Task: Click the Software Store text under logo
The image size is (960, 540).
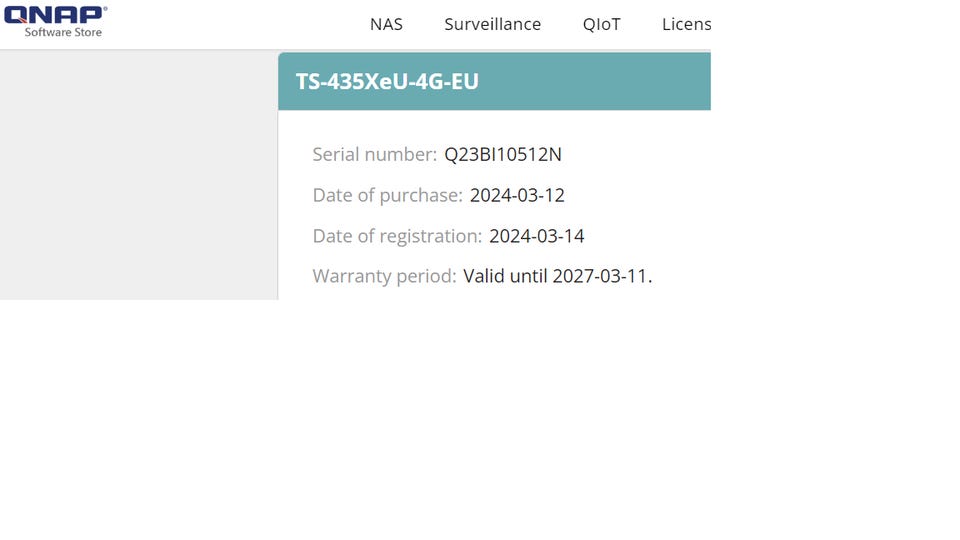Action: pos(63,32)
